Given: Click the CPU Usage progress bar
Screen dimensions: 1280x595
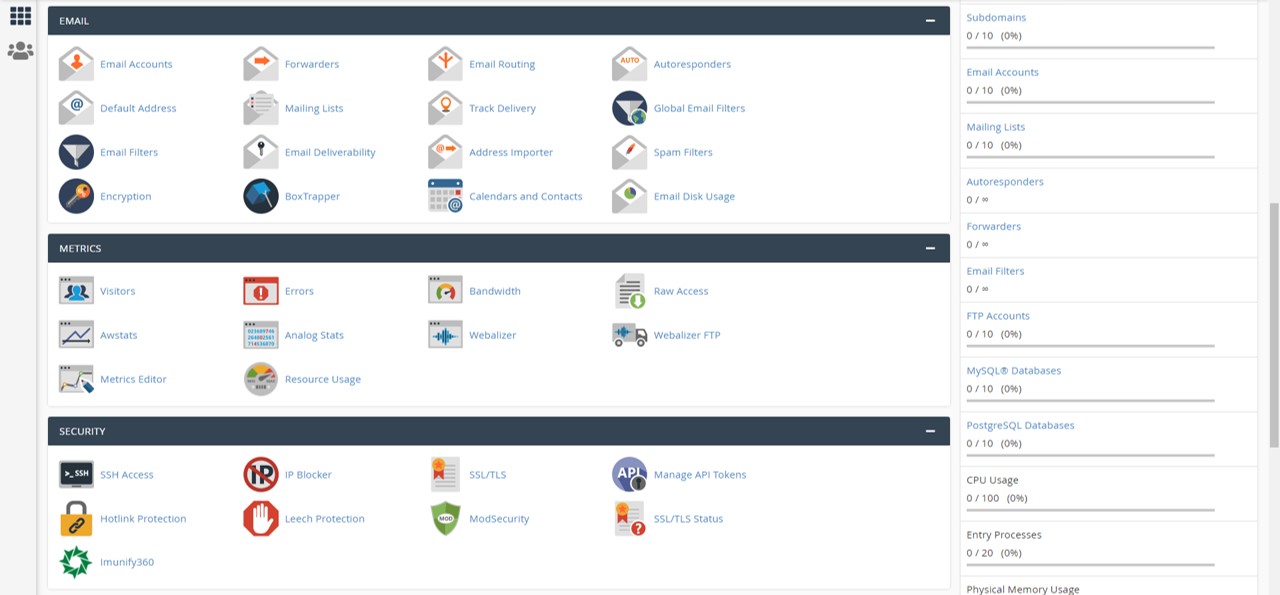Looking at the screenshot, I should tap(1090, 510).
